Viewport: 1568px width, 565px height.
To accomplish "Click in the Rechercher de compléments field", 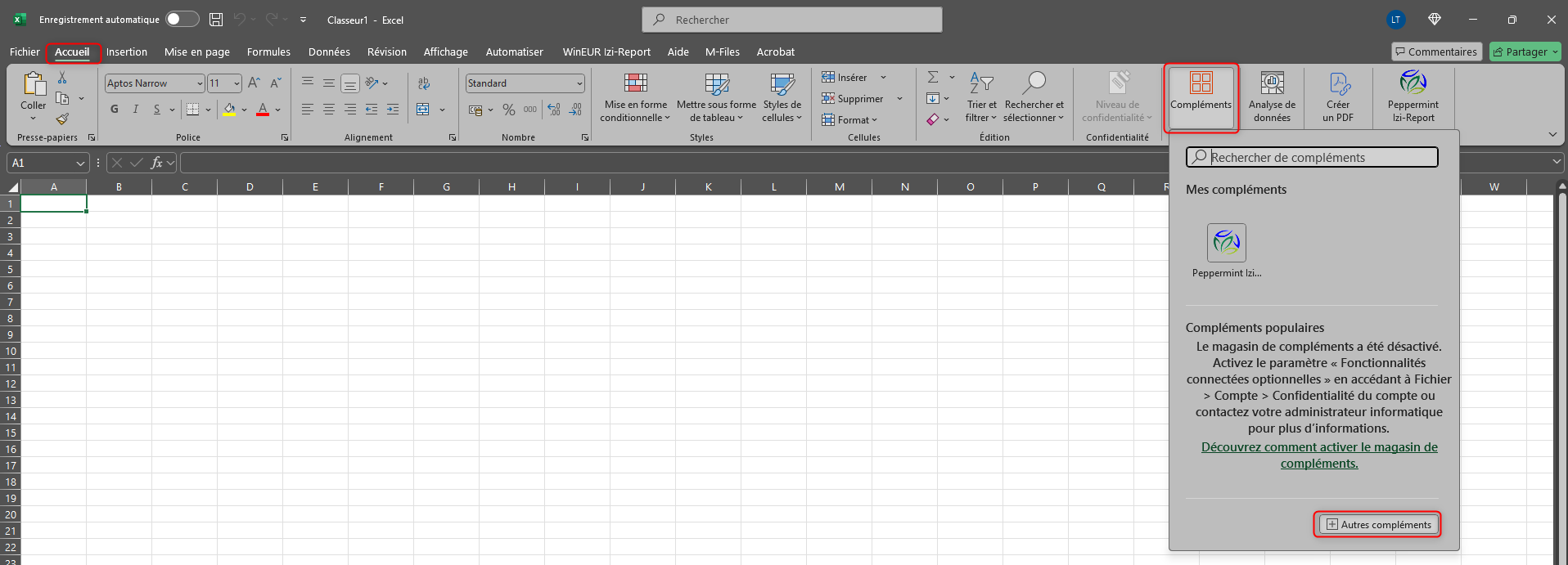I will (x=1312, y=157).
